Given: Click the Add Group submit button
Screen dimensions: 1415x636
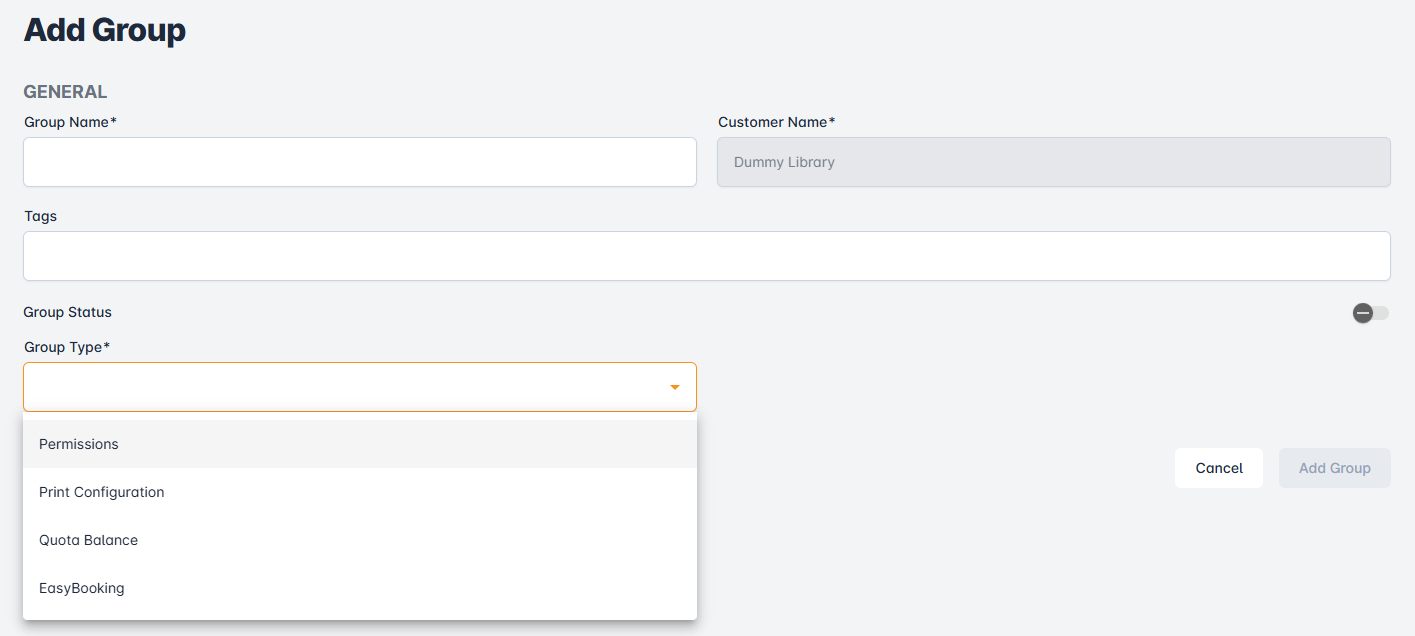Looking at the screenshot, I should click(1334, 468).
